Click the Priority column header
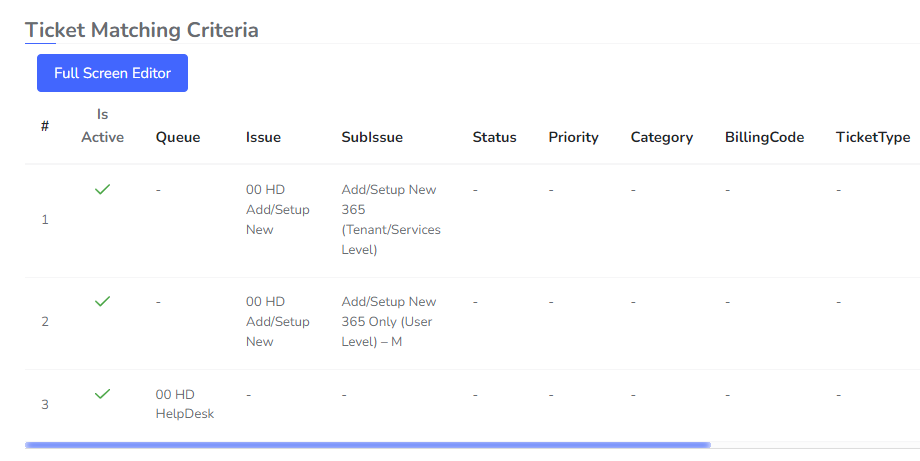 (x=573, y=137)
